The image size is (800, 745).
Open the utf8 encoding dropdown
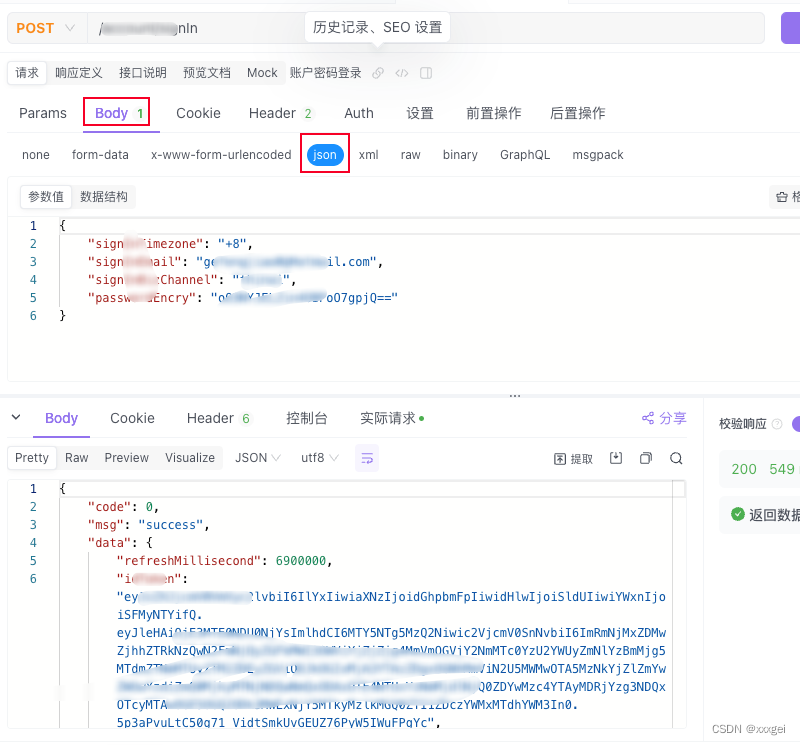318,457
